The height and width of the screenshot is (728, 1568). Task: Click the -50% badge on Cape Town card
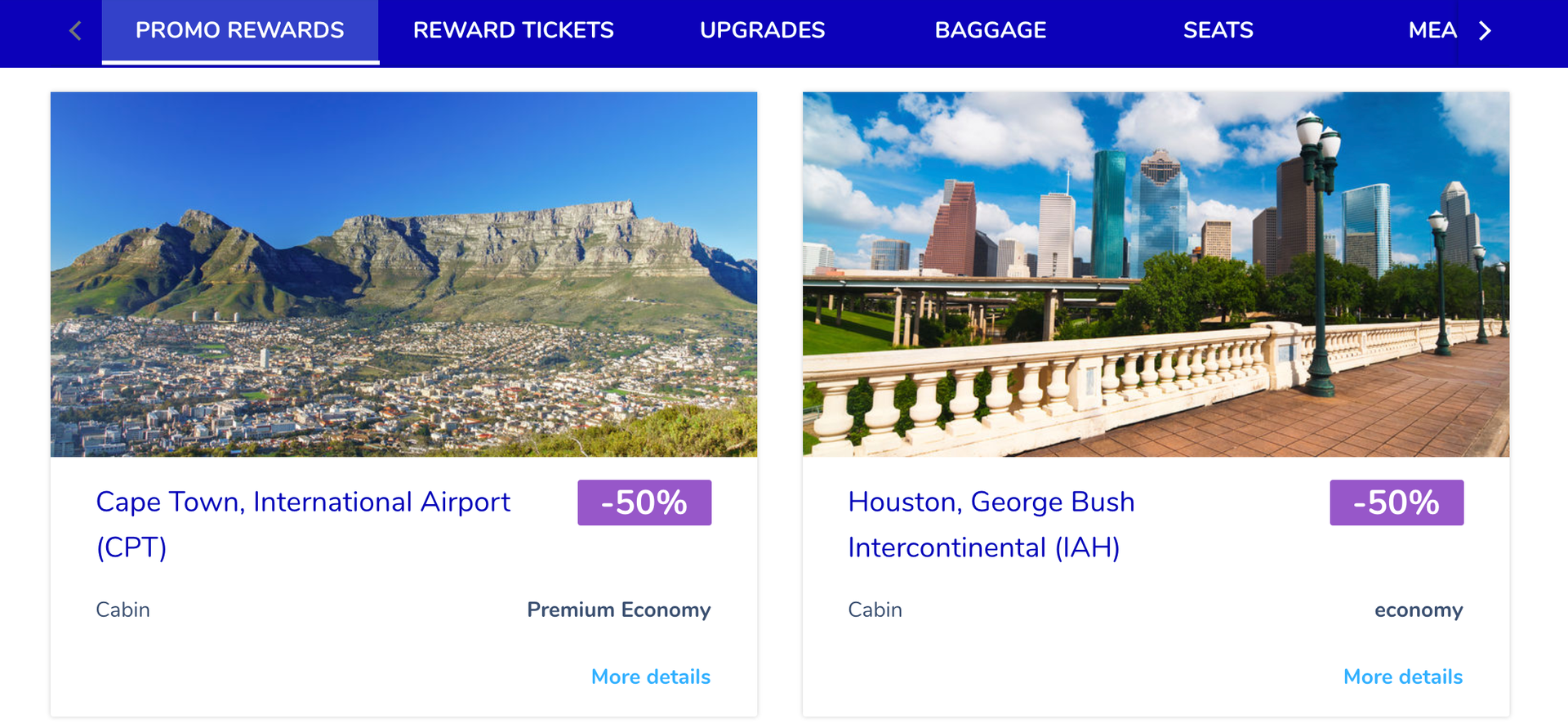click(x=644, y=502)
